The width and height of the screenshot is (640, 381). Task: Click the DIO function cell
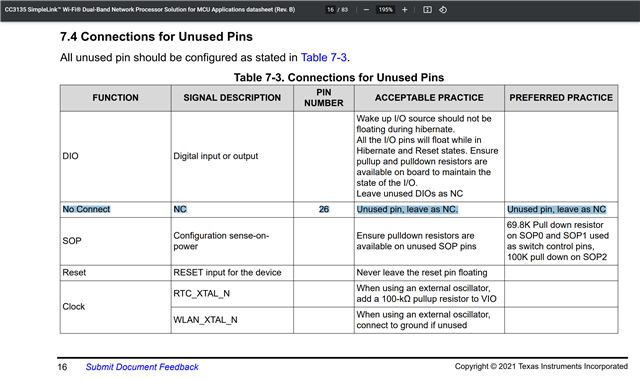[116, 156]
